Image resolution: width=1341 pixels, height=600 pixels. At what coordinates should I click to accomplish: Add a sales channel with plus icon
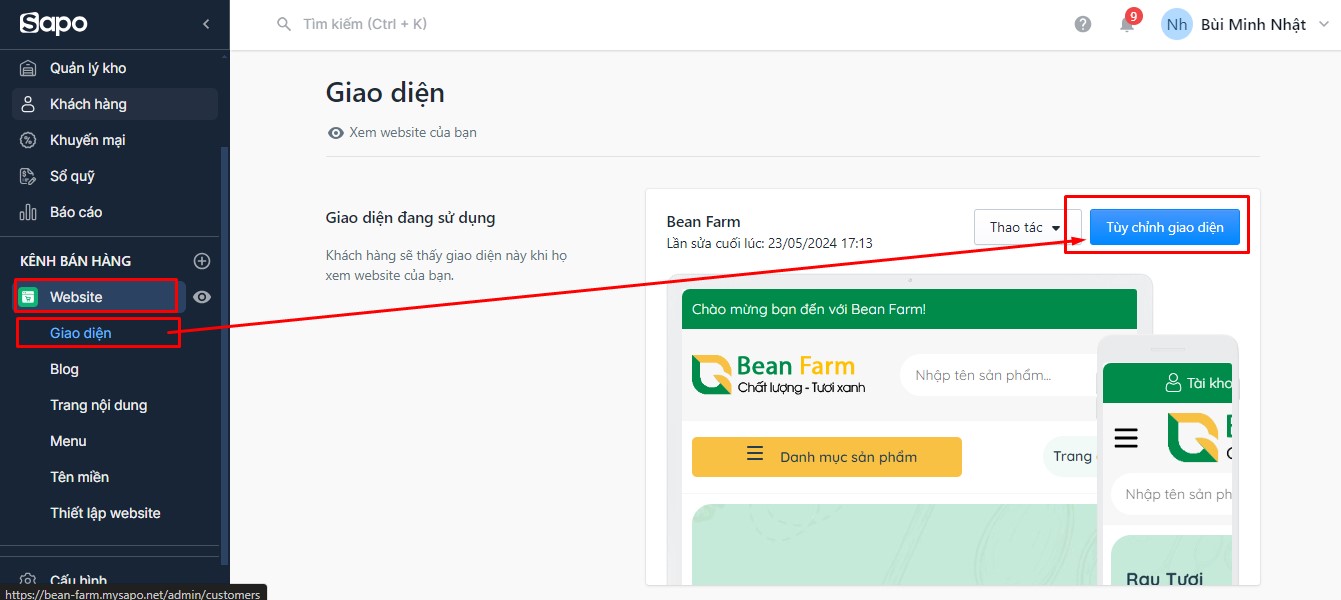[202, 261]
